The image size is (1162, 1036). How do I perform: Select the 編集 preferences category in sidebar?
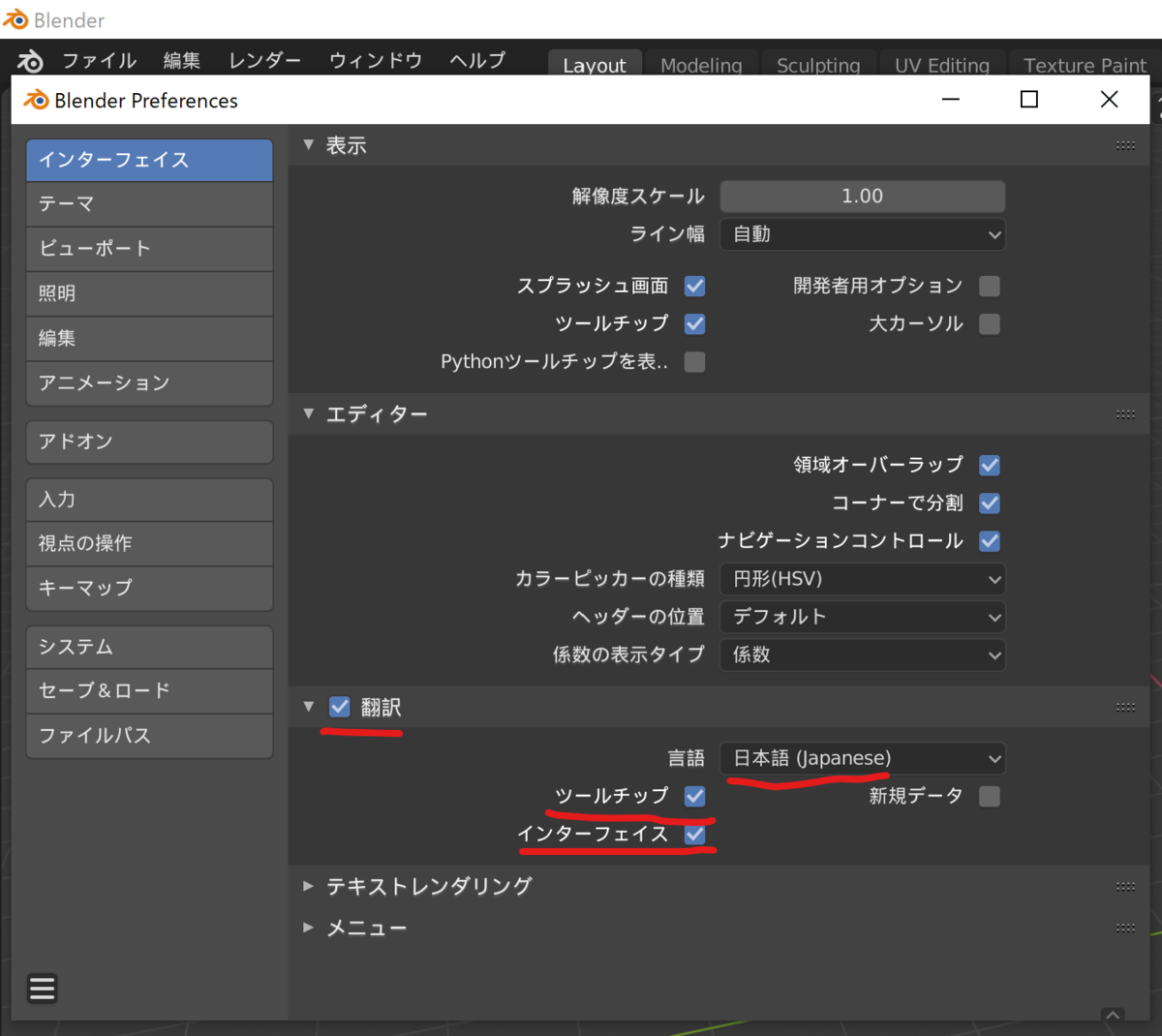pyautogui.click(x=149, y=338)
